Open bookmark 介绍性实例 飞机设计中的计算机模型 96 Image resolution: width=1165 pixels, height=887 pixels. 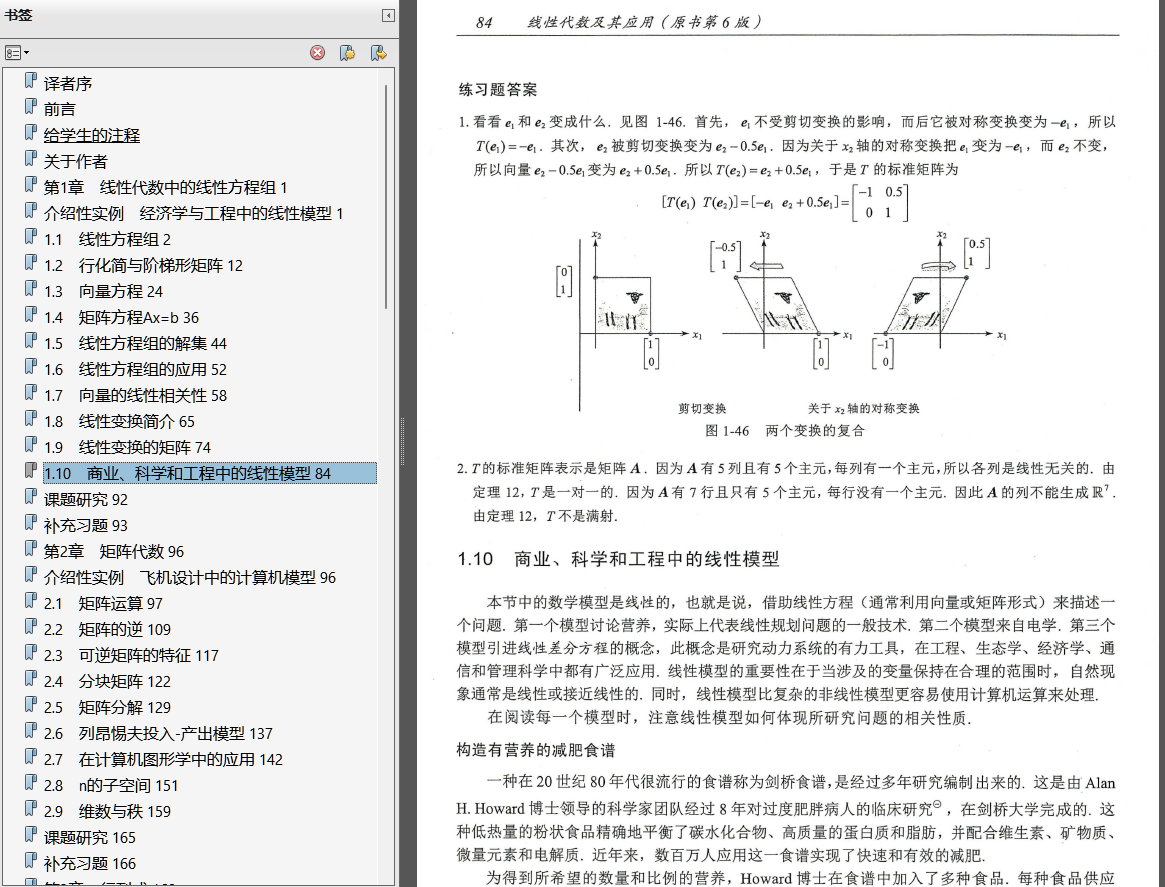click(x=189, y=577)
